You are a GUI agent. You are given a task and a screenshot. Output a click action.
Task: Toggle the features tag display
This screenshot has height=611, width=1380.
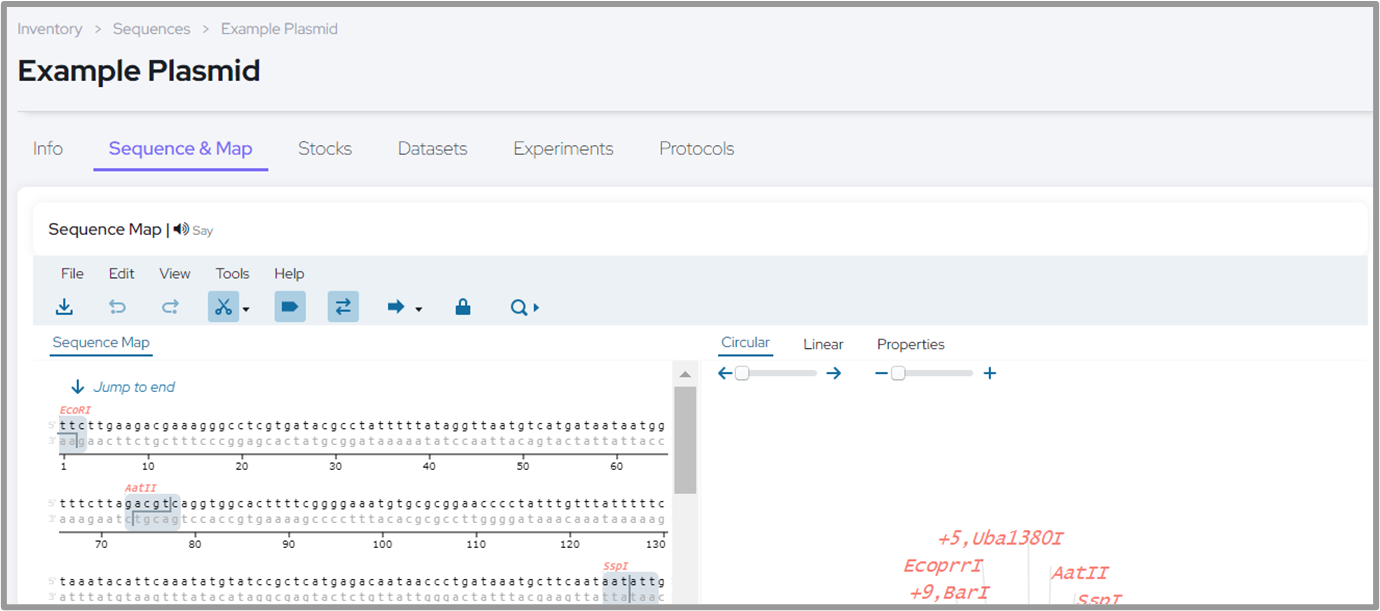[290, 307]
